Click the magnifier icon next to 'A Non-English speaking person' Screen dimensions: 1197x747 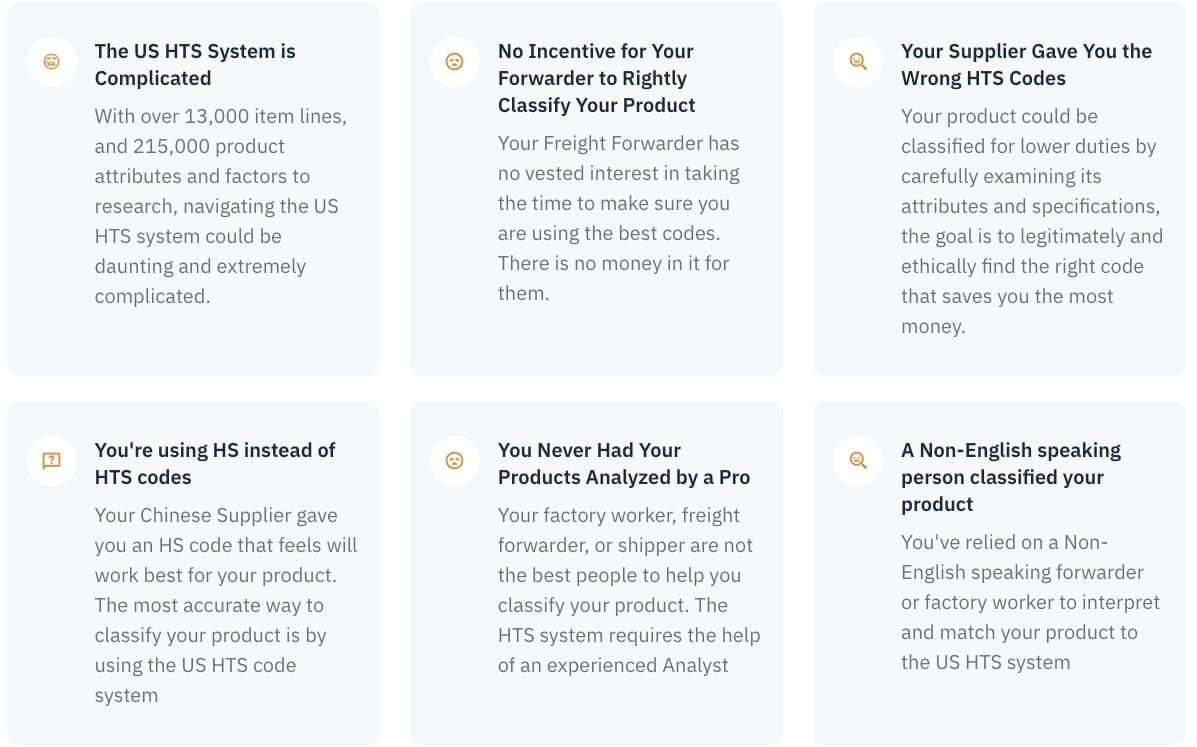pyautogui.click(x=857, y=460)
